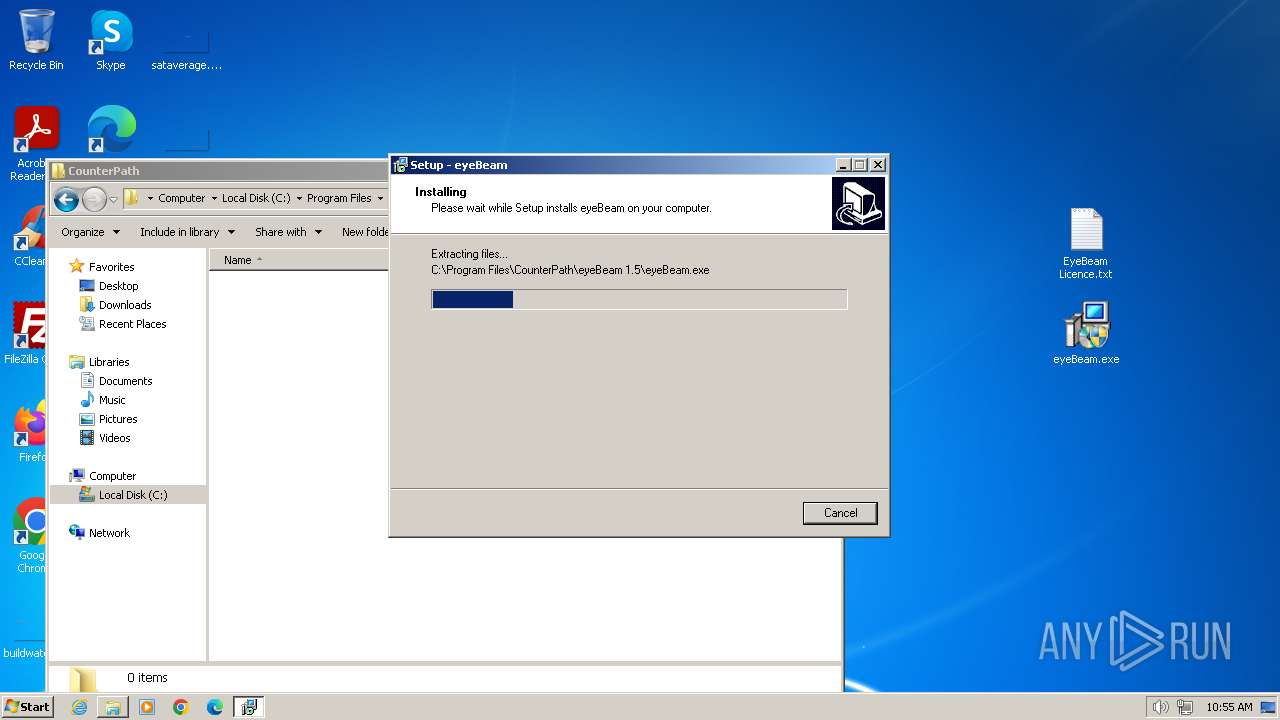Select Network in the navigation pane

[108, 533]
